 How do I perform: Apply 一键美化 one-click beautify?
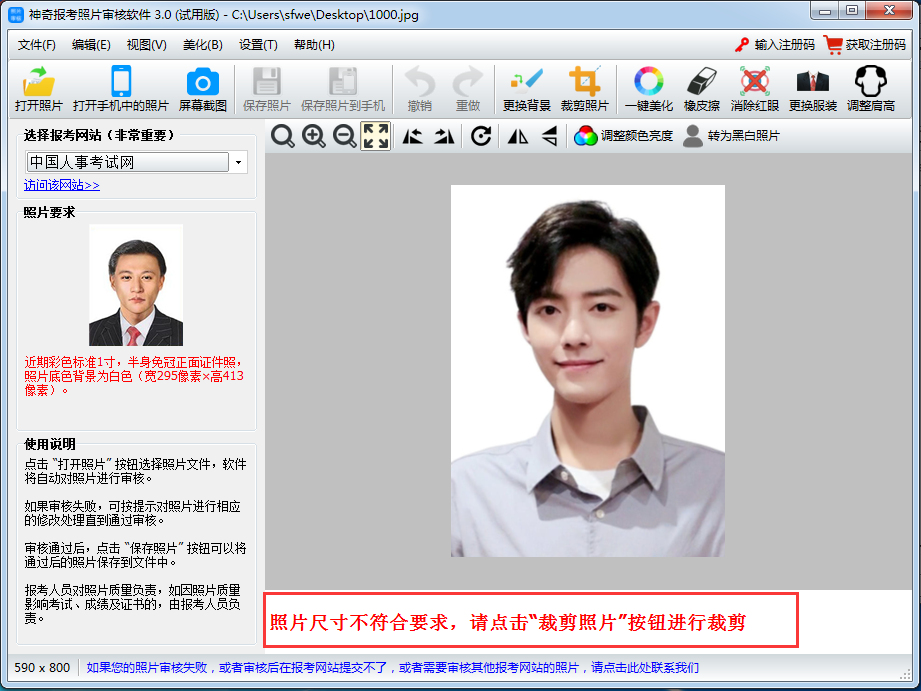[x=648, y=89]
